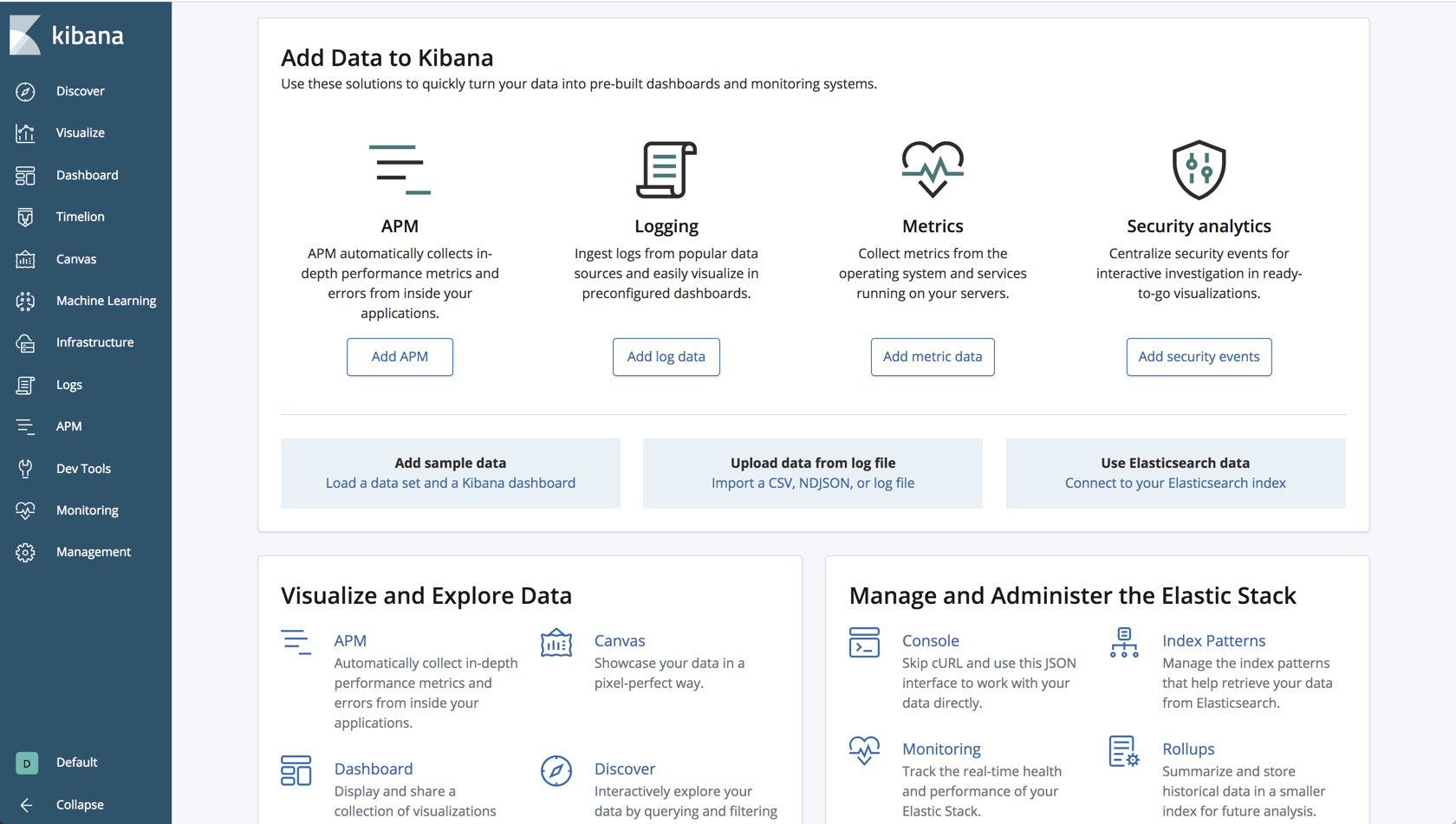This screenshot has height=824, width=1456.
Task: Click the Kibana logo icon
Action: (25, 36)
